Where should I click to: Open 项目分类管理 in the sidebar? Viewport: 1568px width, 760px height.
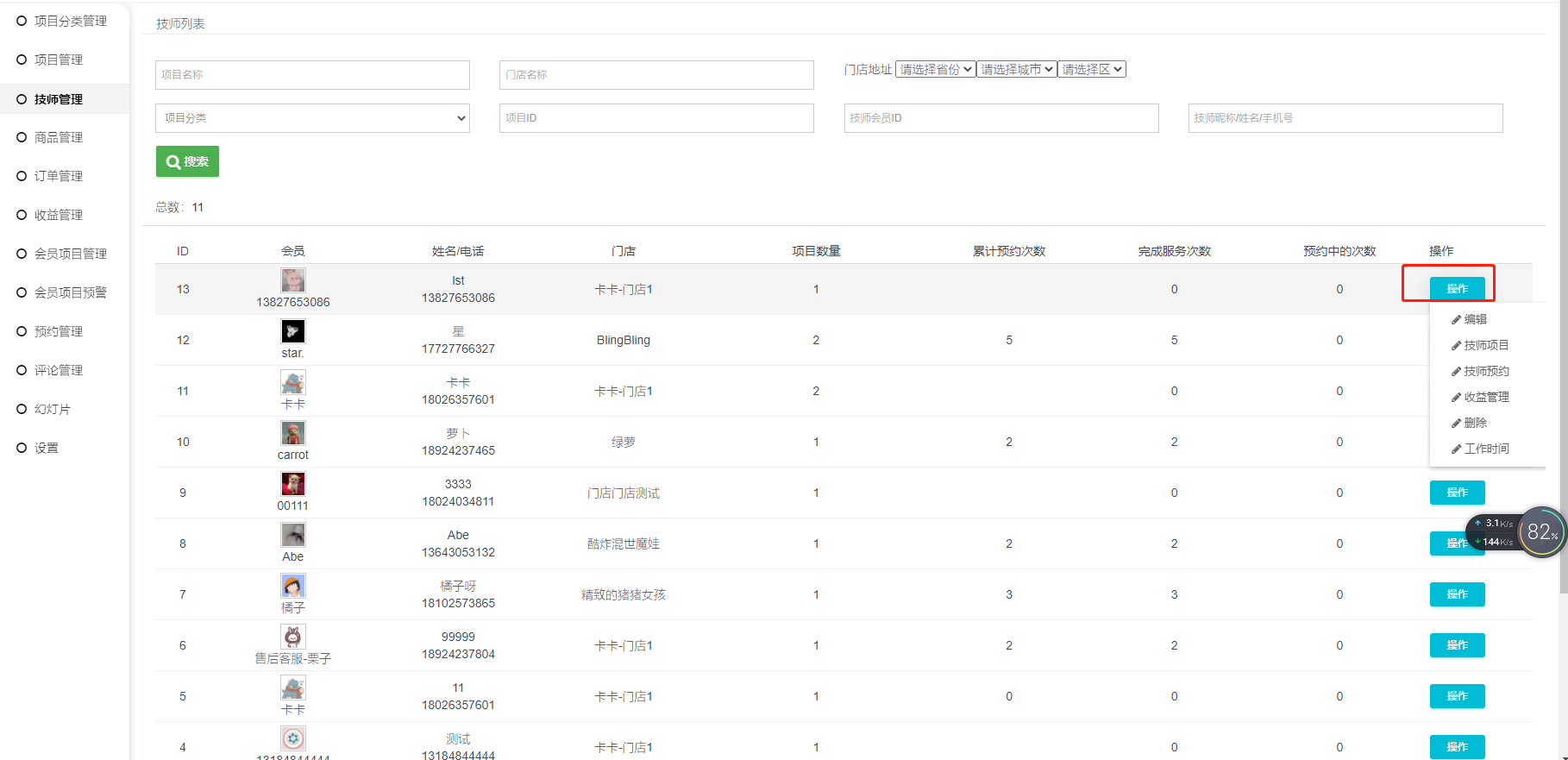[x=71, y=21]
